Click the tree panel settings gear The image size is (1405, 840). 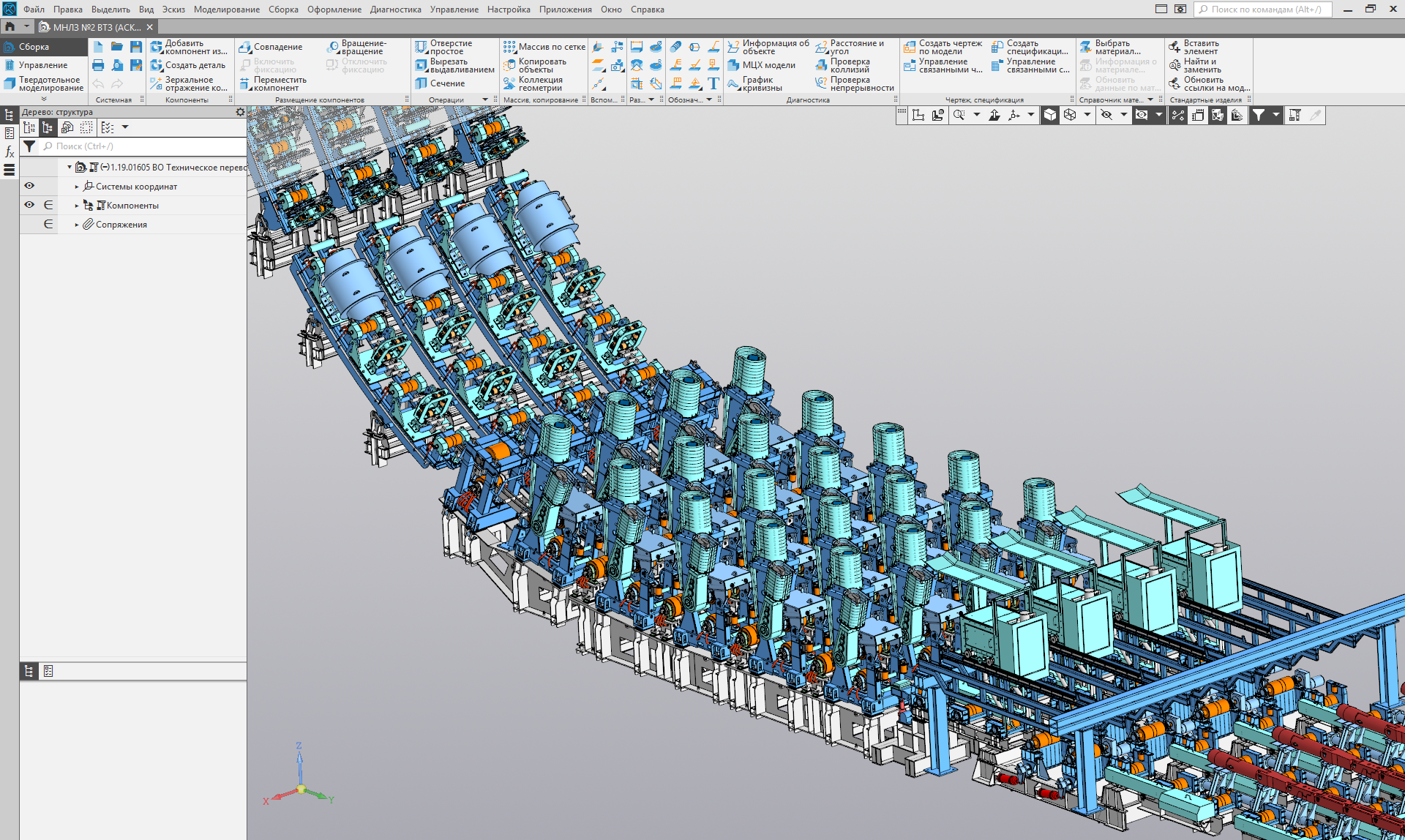point(240,112)
